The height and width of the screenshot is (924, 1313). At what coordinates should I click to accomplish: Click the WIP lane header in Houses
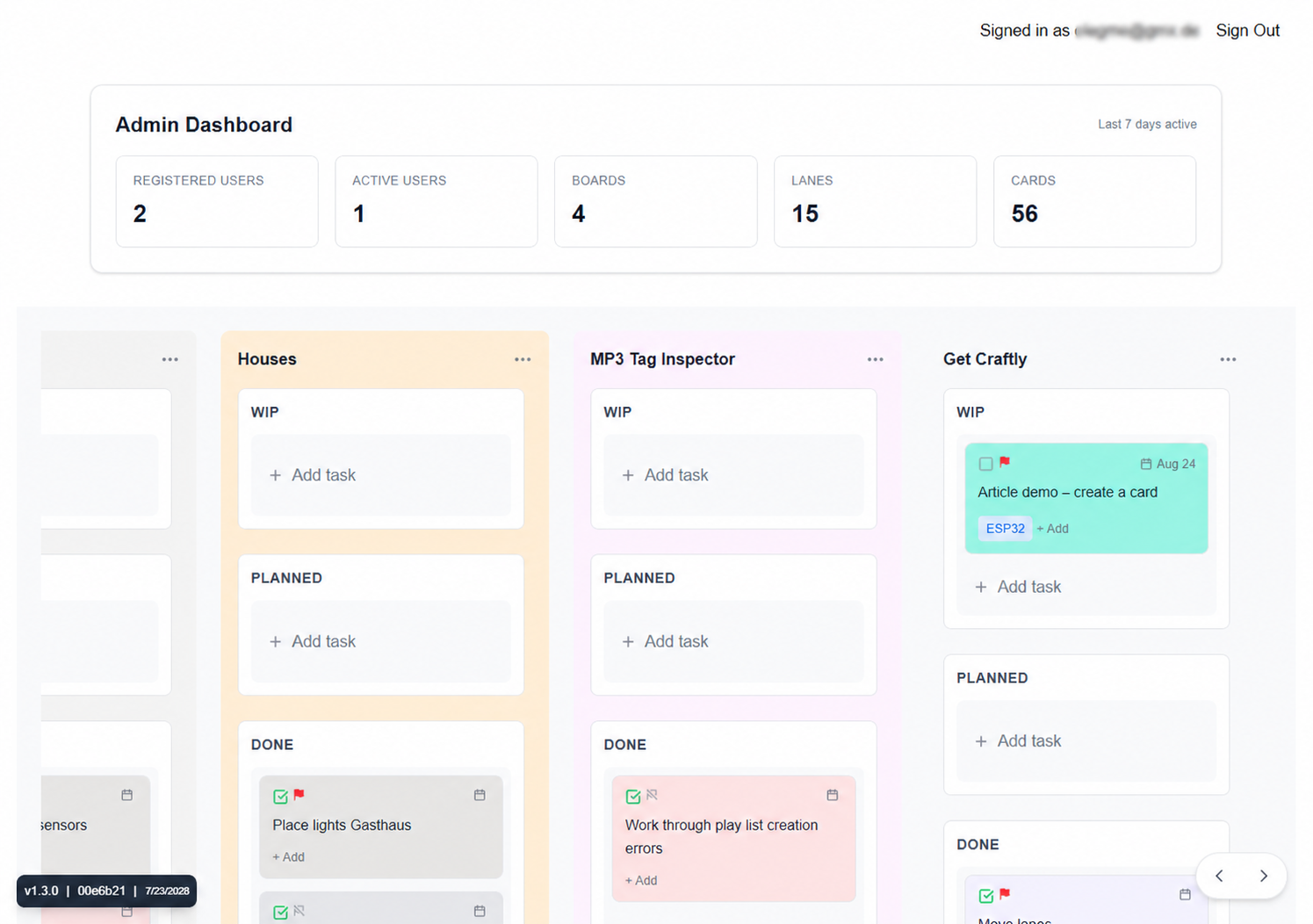tap(265, 413)
